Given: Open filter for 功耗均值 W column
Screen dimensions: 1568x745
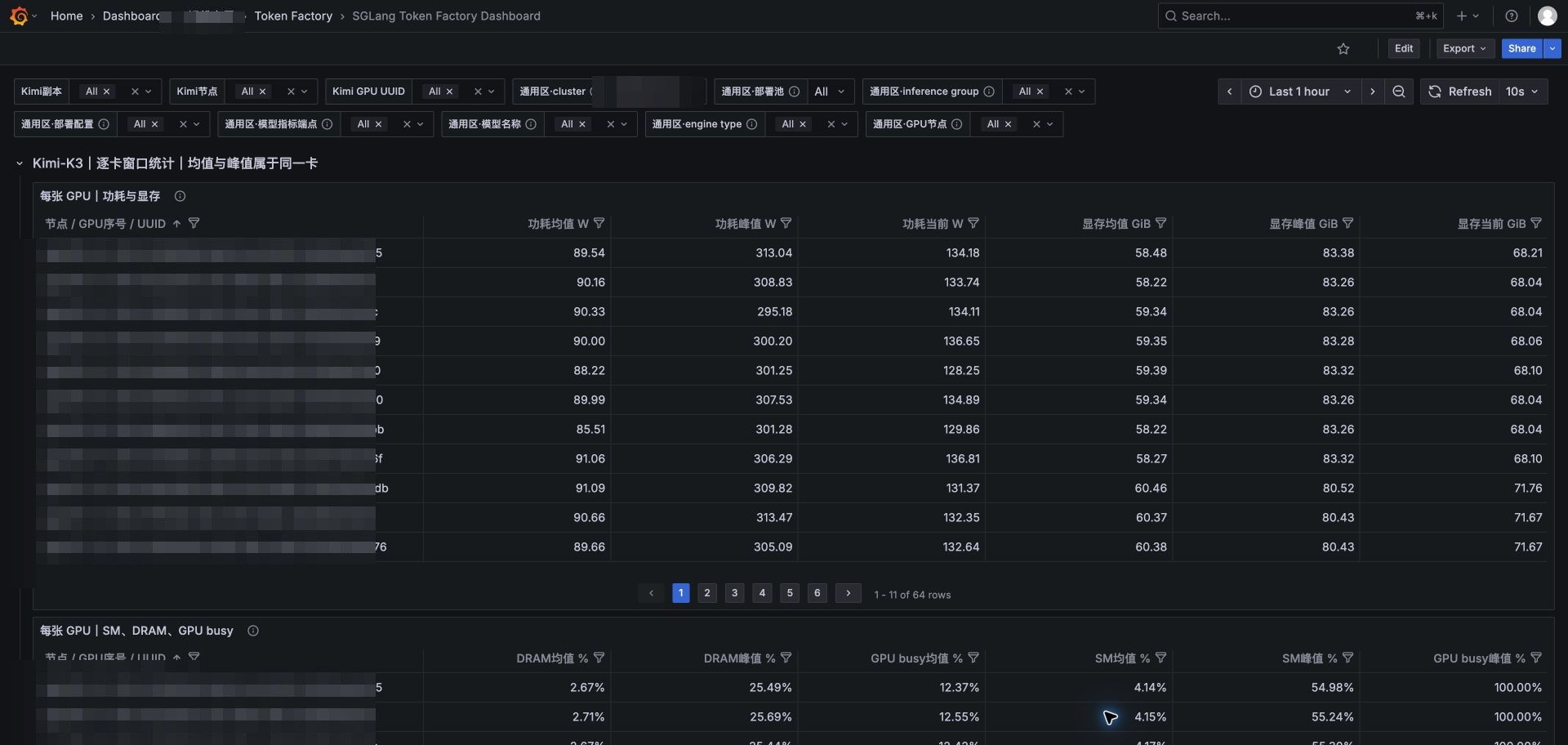Looking at the screenshot, I should (x=599, y=223).
